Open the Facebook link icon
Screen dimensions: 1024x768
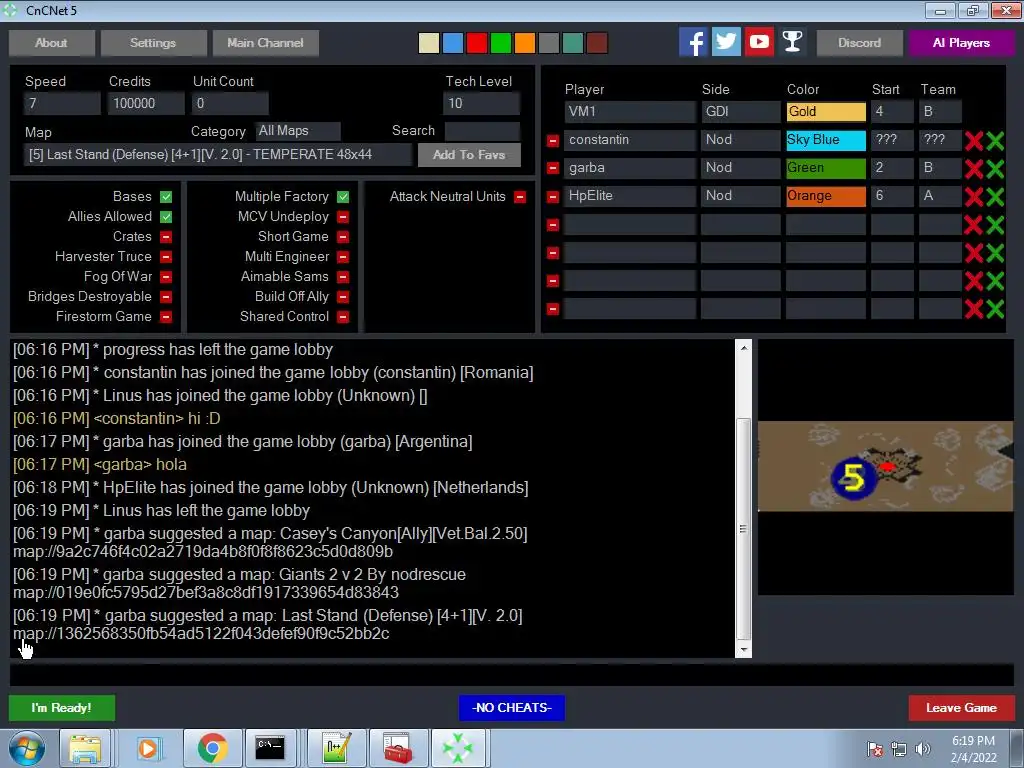(693, 42)
